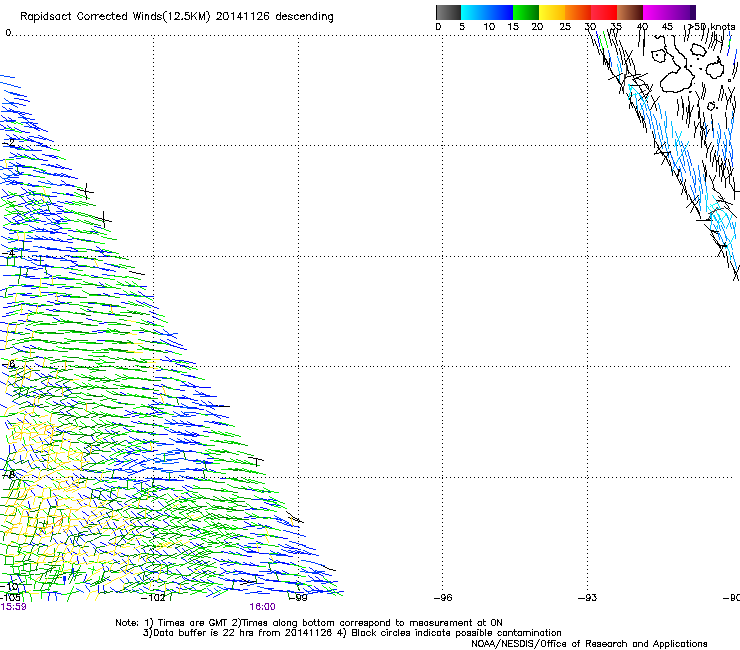Click the '-99' longitude axis label

click(x=298, y=598)
